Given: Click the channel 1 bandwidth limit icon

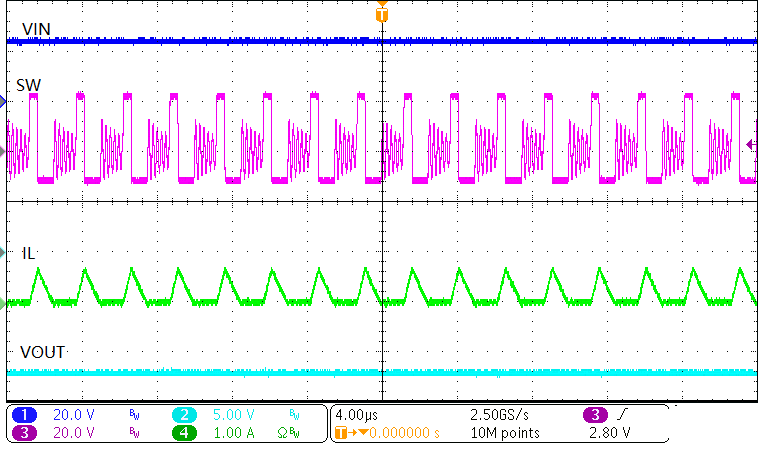Looking at the screenshot, I should (x=134, y=415).
